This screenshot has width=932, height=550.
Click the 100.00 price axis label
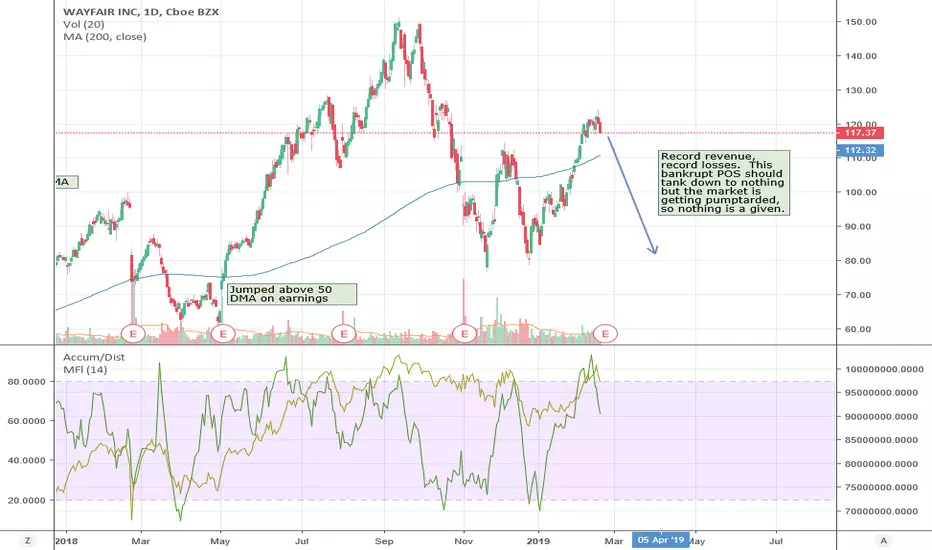coord(861,192)
